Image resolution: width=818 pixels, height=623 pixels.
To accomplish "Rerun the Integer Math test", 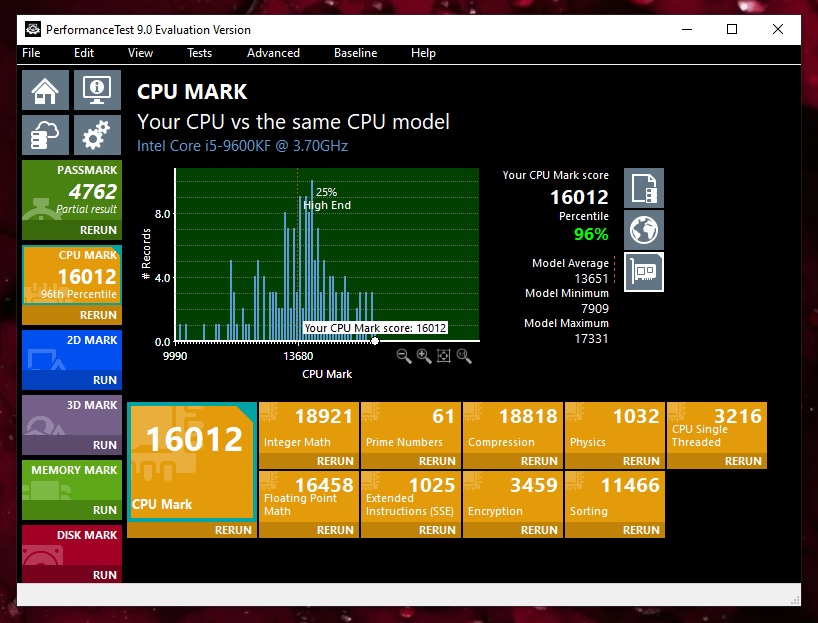I will [309, 461].
